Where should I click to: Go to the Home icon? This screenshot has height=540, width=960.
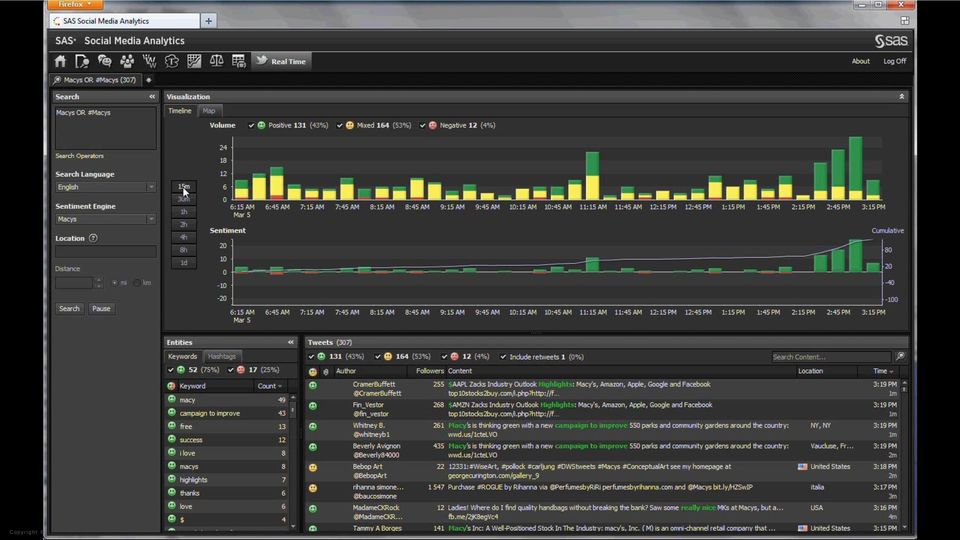coord(60,61)
